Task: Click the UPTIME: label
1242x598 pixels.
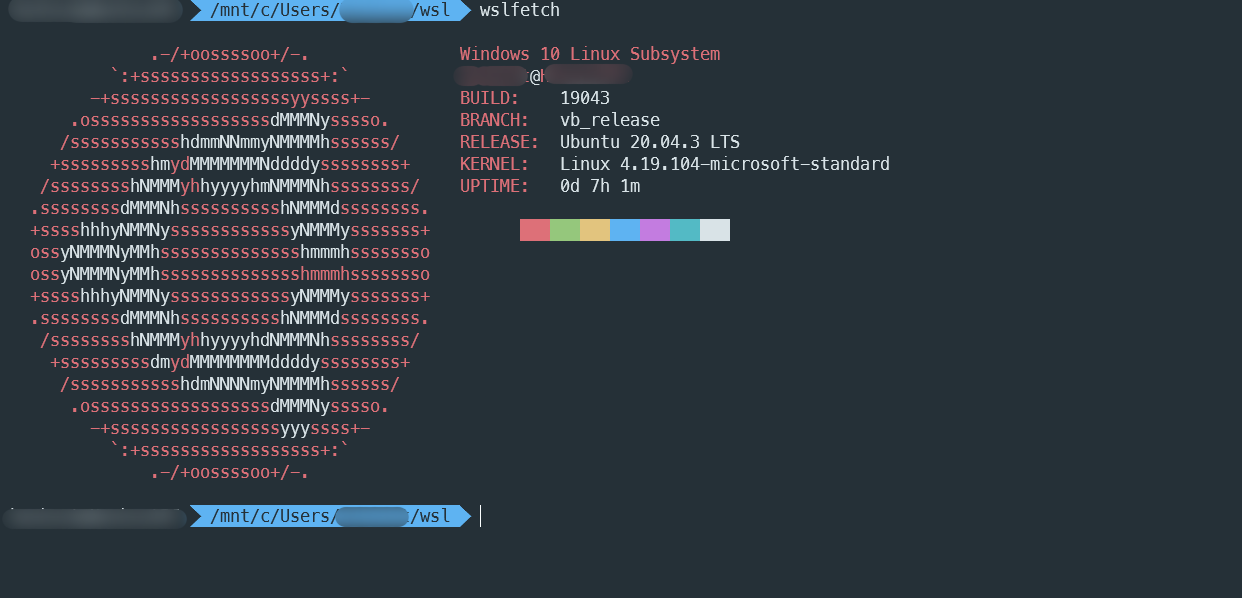Action: 495,186
